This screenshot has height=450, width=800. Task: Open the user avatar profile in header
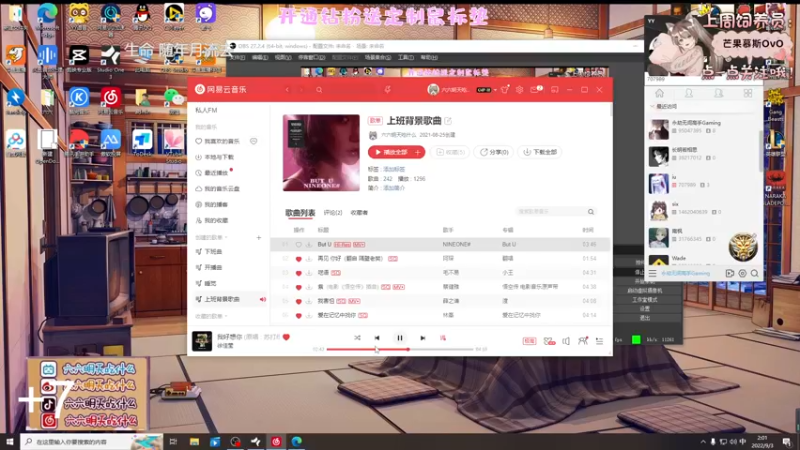coord(433,89)
